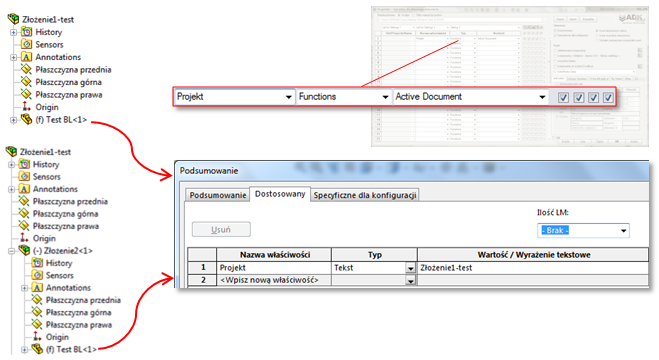The height and width of the screenshot is (360, 659).
Task: Switch to the Podsumowanie tab
Action: pyautogui.click(x=218, y=195)
